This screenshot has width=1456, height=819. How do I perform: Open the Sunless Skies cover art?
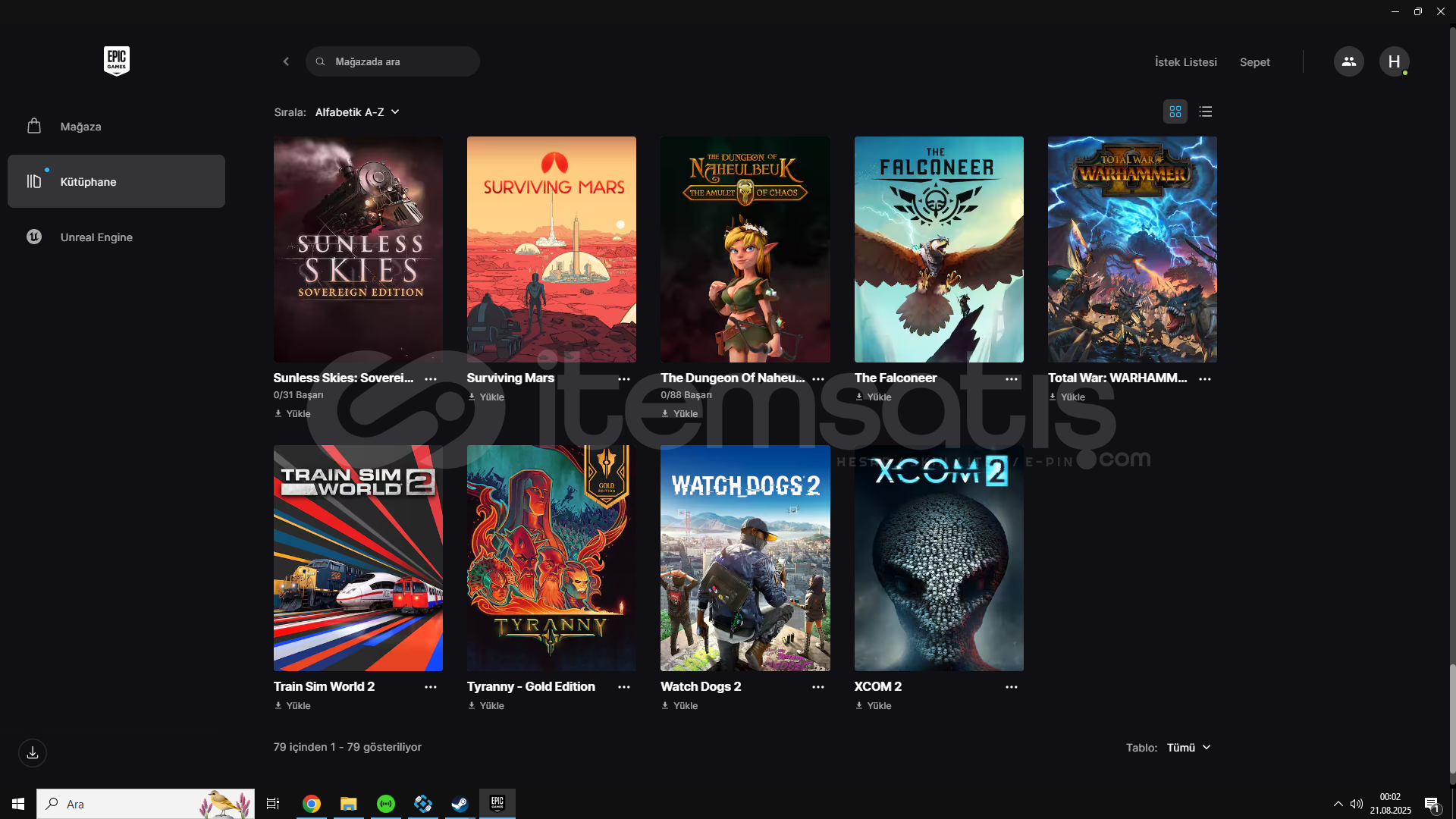click(358, 249)
